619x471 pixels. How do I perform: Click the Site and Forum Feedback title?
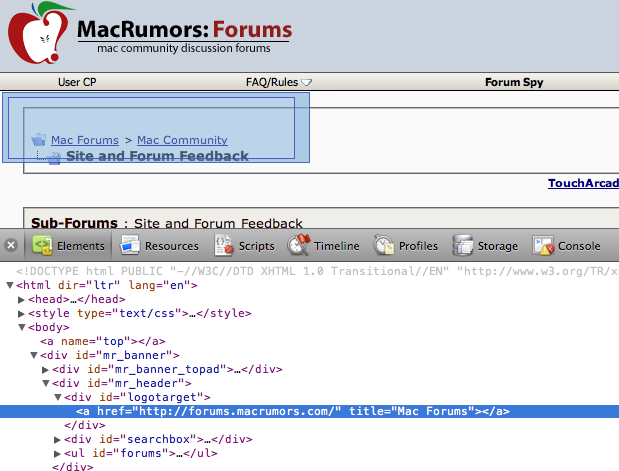tap(157, 156)
